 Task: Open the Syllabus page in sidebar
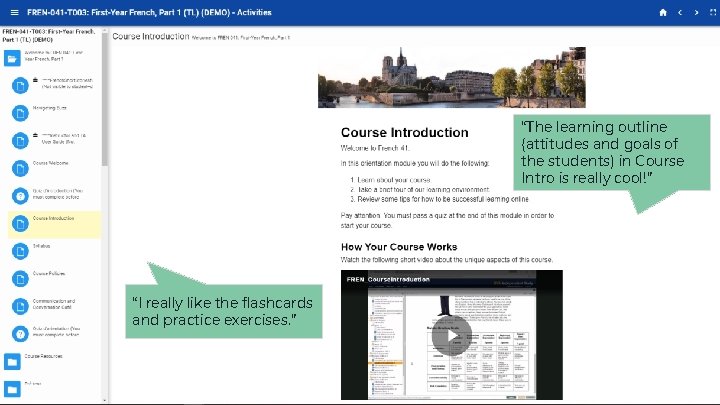point(41,246)
